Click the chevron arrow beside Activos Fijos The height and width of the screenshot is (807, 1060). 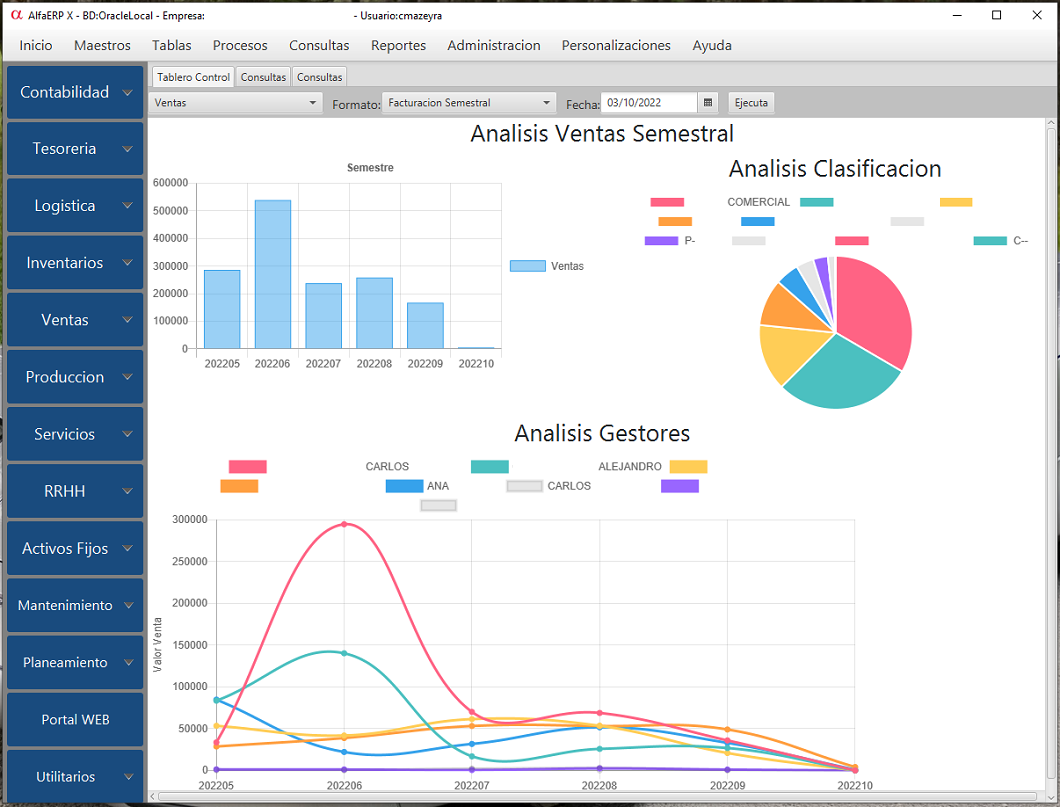(127, 550)
